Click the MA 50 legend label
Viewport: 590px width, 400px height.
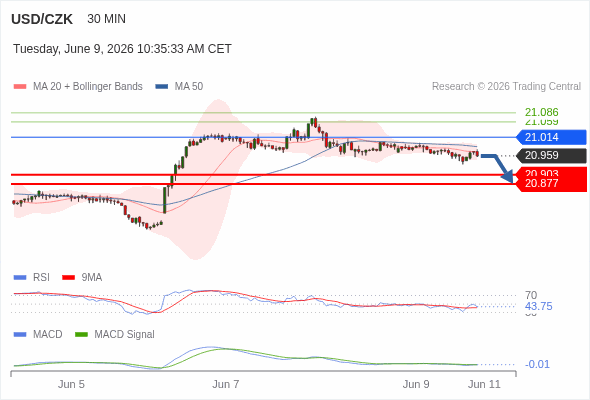click(189, 87)
